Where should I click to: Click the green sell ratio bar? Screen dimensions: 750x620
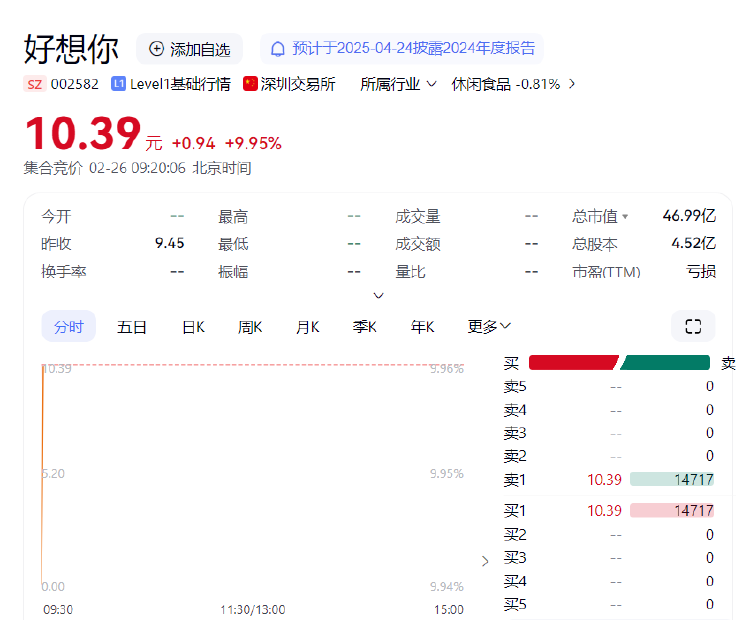coord(665,363)
